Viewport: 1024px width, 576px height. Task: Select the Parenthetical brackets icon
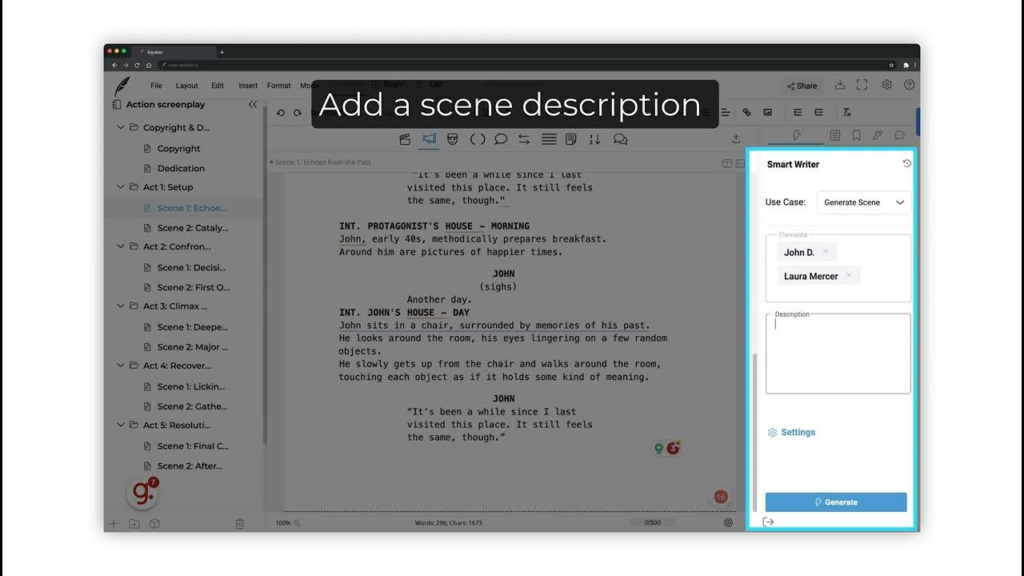[477, 139]
